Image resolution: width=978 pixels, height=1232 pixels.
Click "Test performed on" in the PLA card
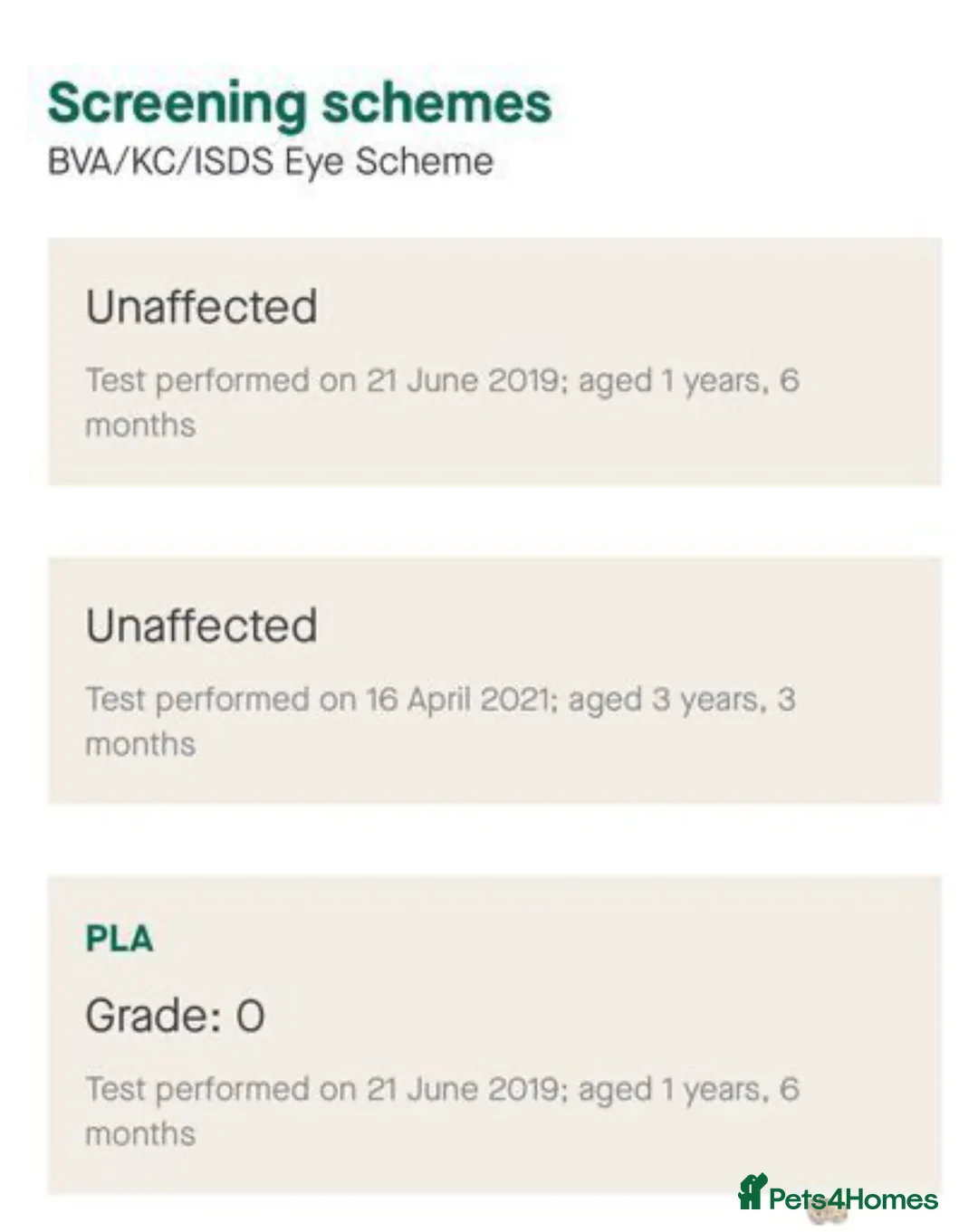point(220,1089)
